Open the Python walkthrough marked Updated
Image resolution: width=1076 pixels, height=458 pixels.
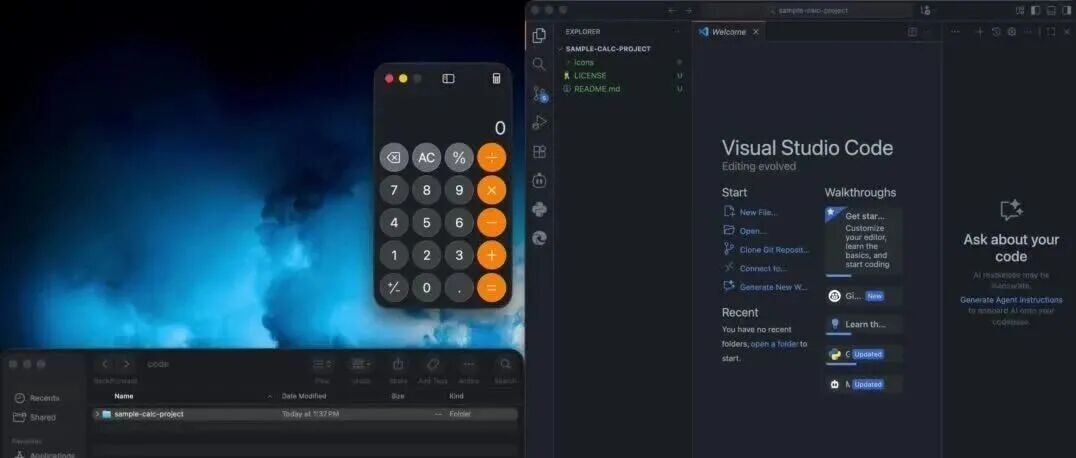[x=863, y=354]
